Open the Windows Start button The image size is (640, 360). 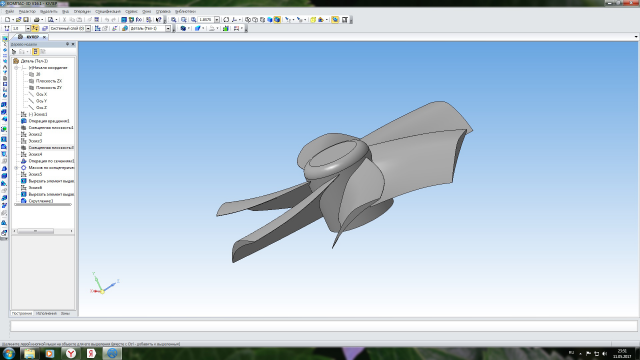pos(9,353)
